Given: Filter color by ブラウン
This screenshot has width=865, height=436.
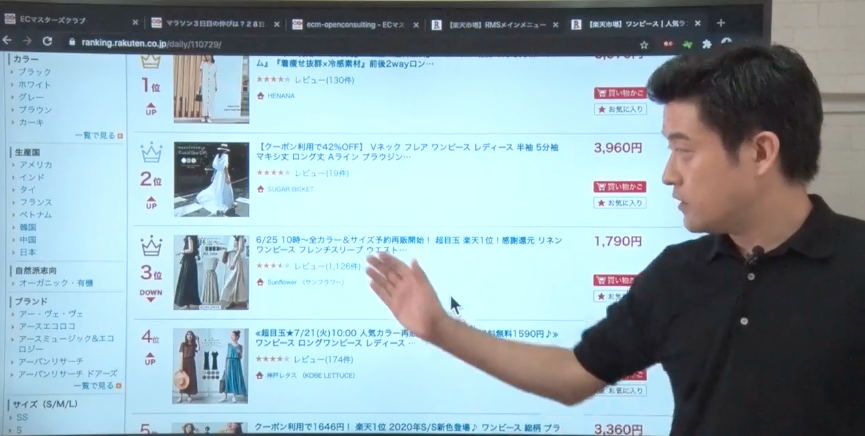Looking at the screenshot, I should [x=35, y=110].
